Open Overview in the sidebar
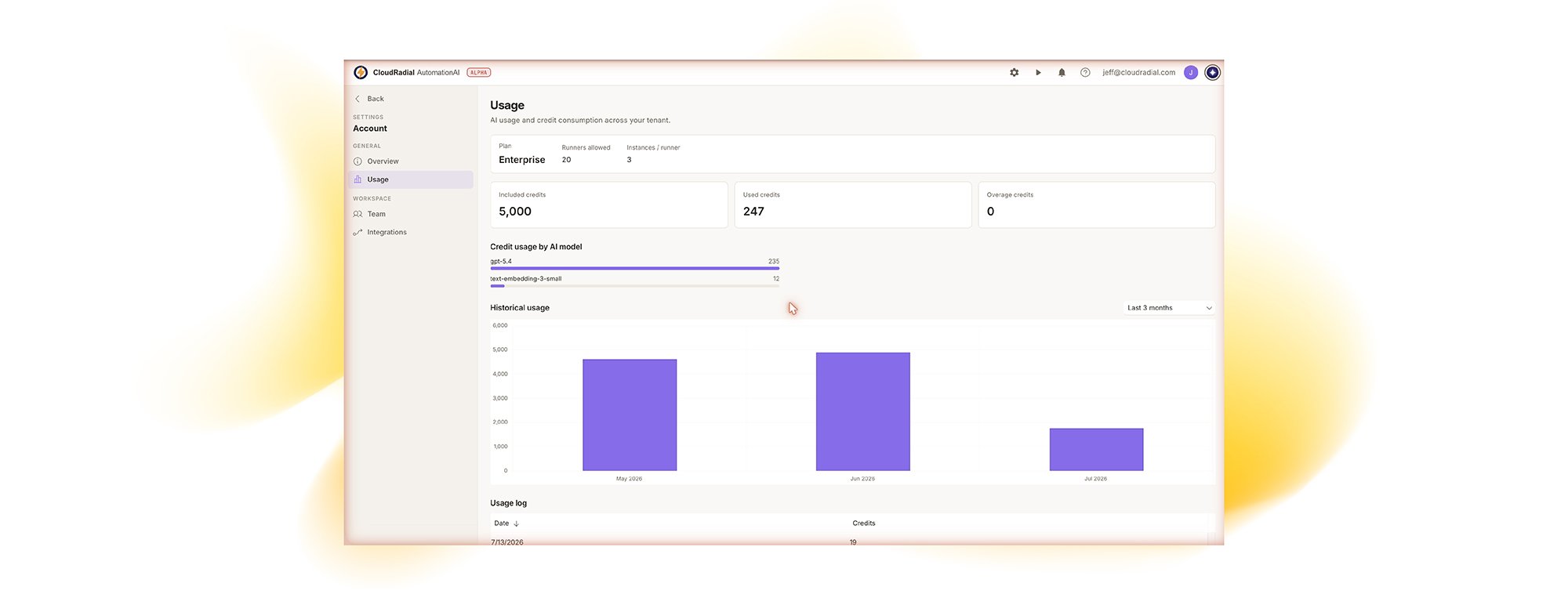The height and width of the screenshot is (605, 1568). (411, 161)
